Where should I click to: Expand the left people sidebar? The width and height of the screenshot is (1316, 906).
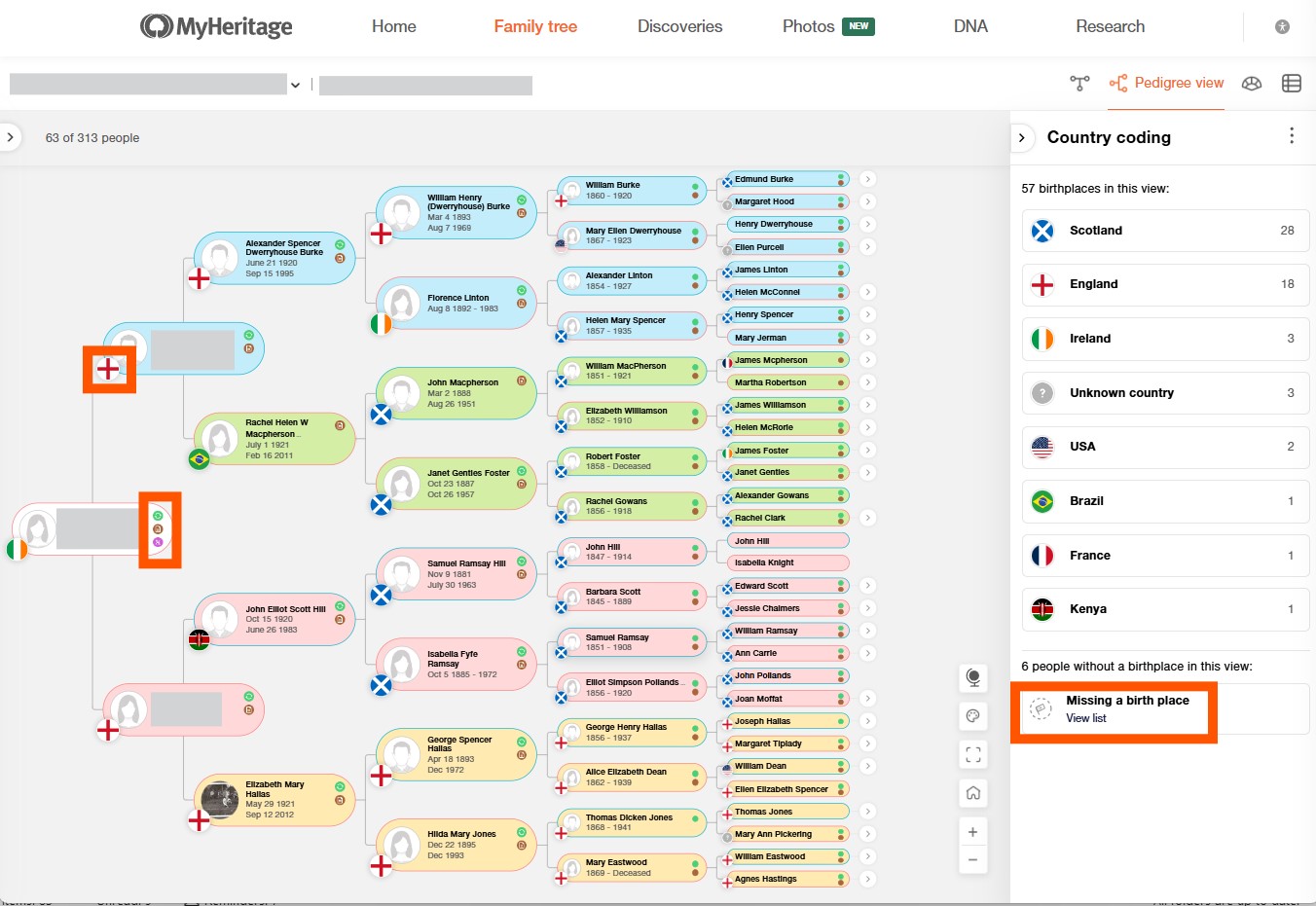[x=11, y=137]
